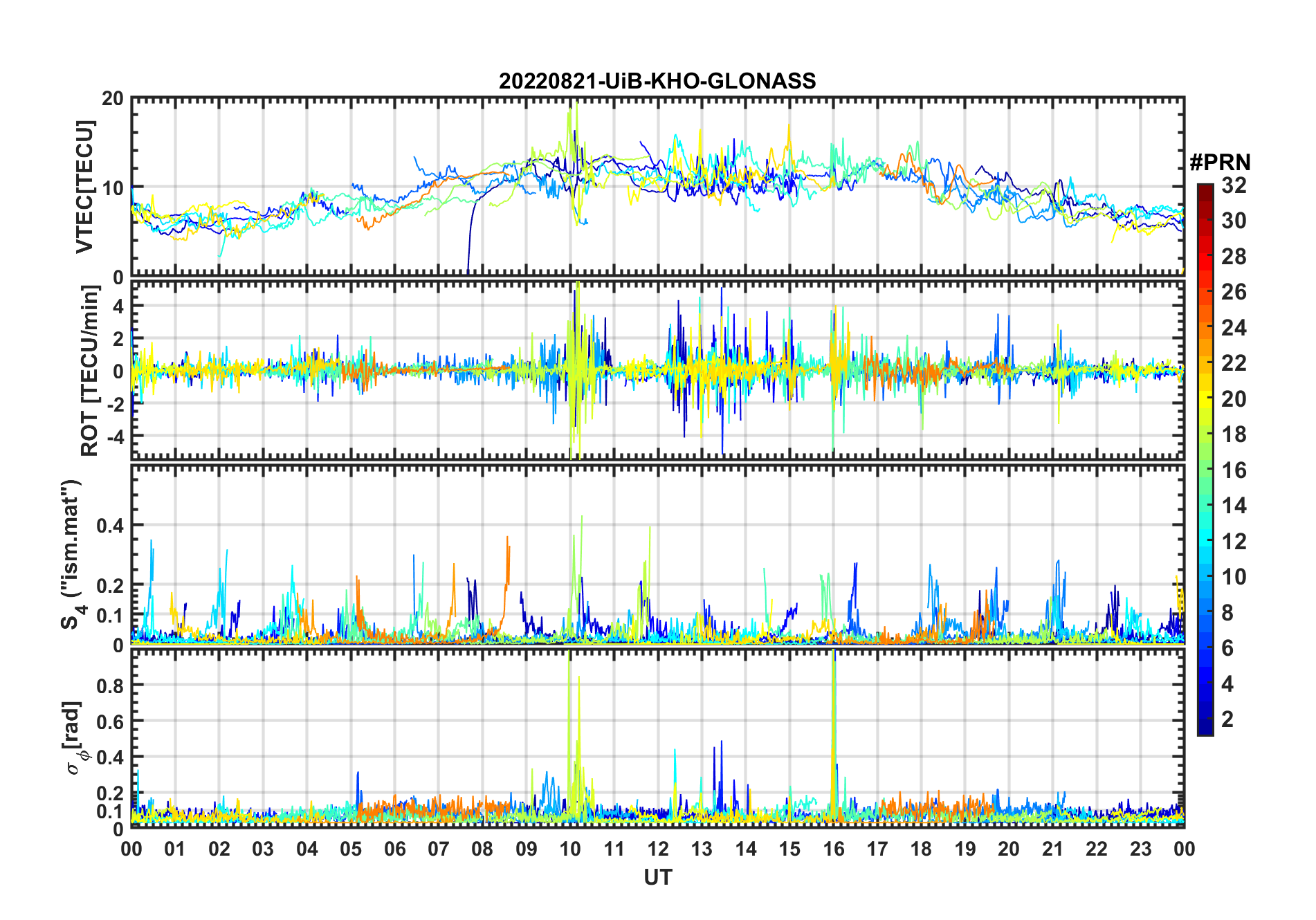1316x920 pixels.
Task: Select colorbar tick label 4
Action: pyautogui.click(x=1228, y=684)
